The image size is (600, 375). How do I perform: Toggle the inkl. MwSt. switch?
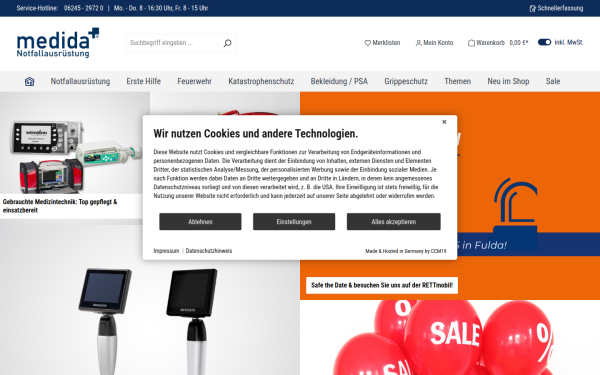(544, 42)
